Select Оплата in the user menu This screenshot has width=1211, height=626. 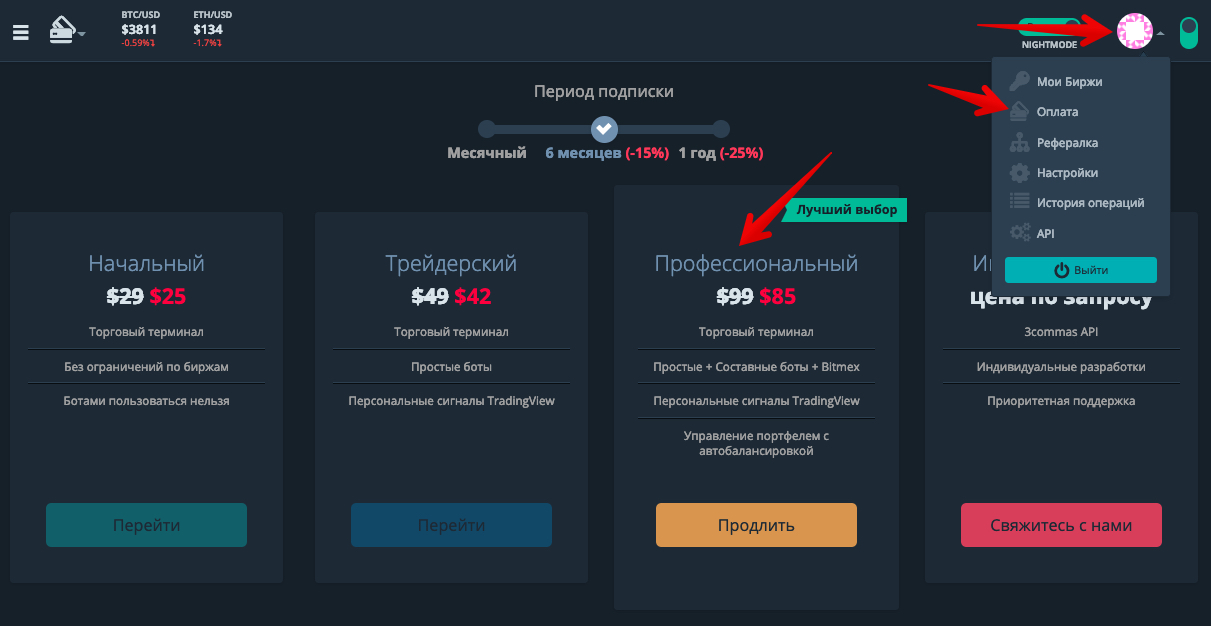(x=1057, y=112)
